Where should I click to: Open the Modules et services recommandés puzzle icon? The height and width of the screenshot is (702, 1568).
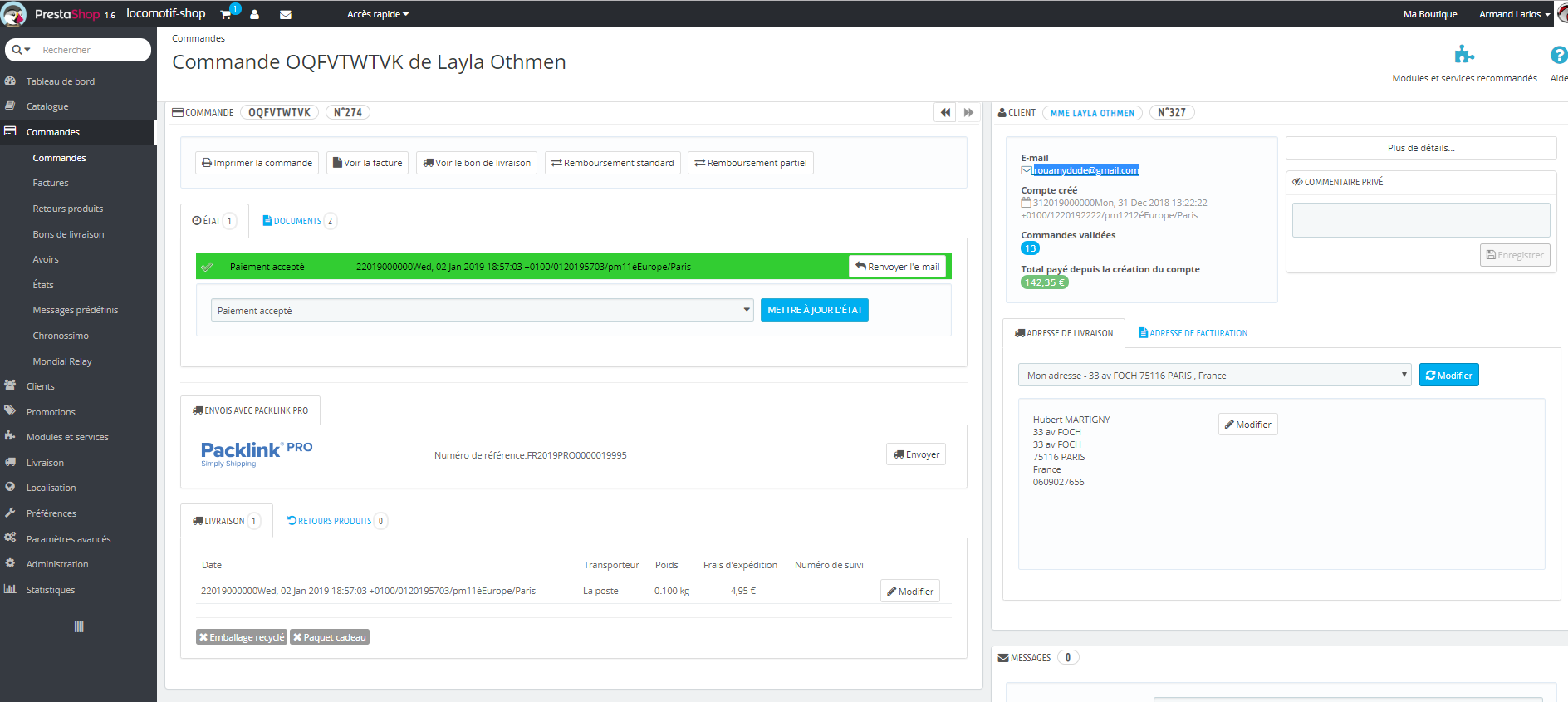[1464, 55]
